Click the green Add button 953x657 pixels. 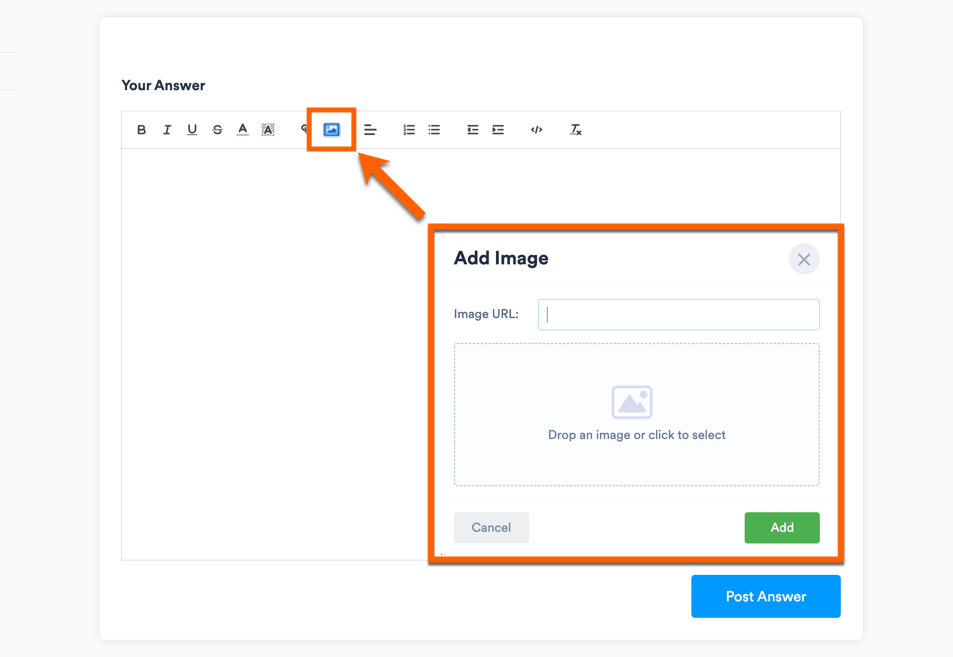[782, 528]
